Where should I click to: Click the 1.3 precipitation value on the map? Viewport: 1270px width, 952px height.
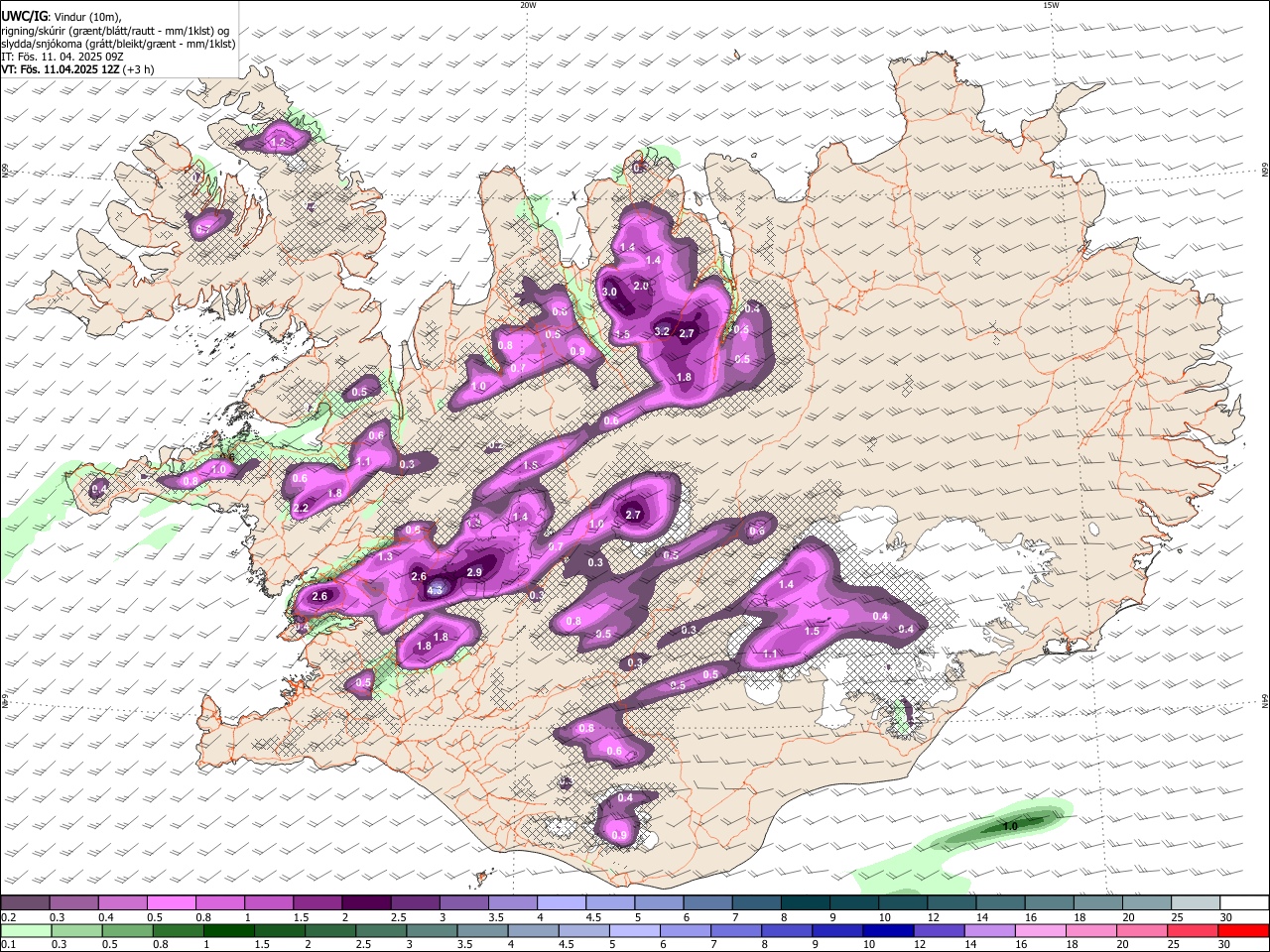386,557
